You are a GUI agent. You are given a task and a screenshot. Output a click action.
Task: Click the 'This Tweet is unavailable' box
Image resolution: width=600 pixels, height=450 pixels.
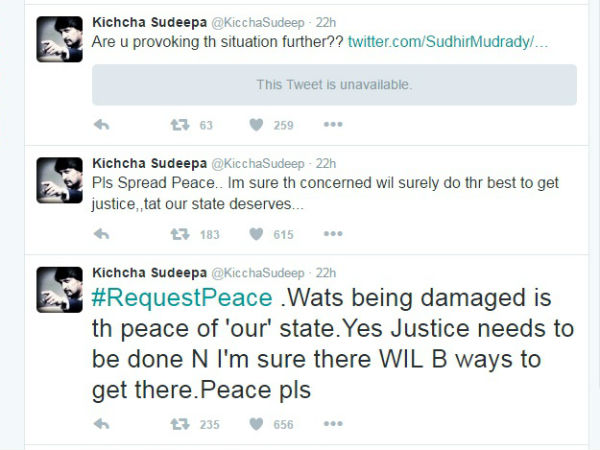coord(334,85)
